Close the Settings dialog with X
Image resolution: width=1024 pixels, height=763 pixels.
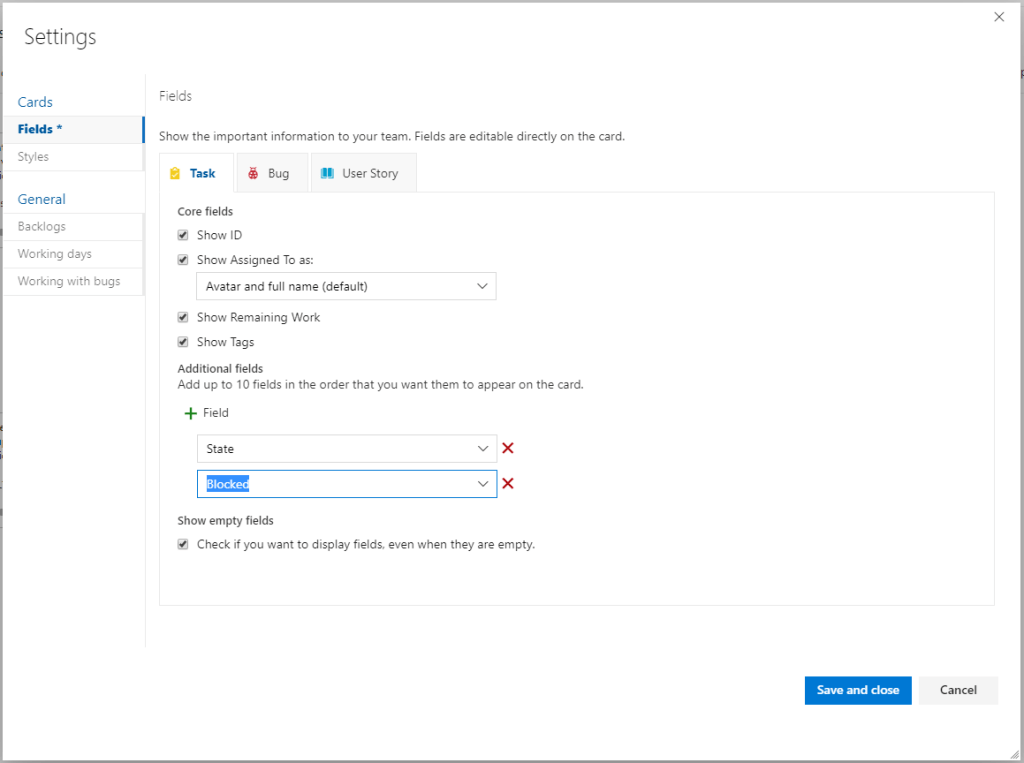(998, 17)
